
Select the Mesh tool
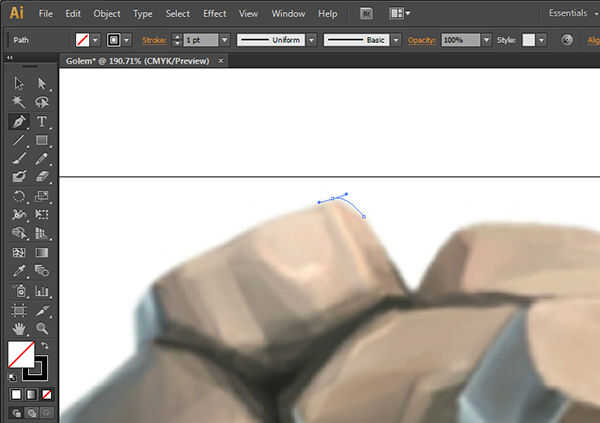[18, 253]
